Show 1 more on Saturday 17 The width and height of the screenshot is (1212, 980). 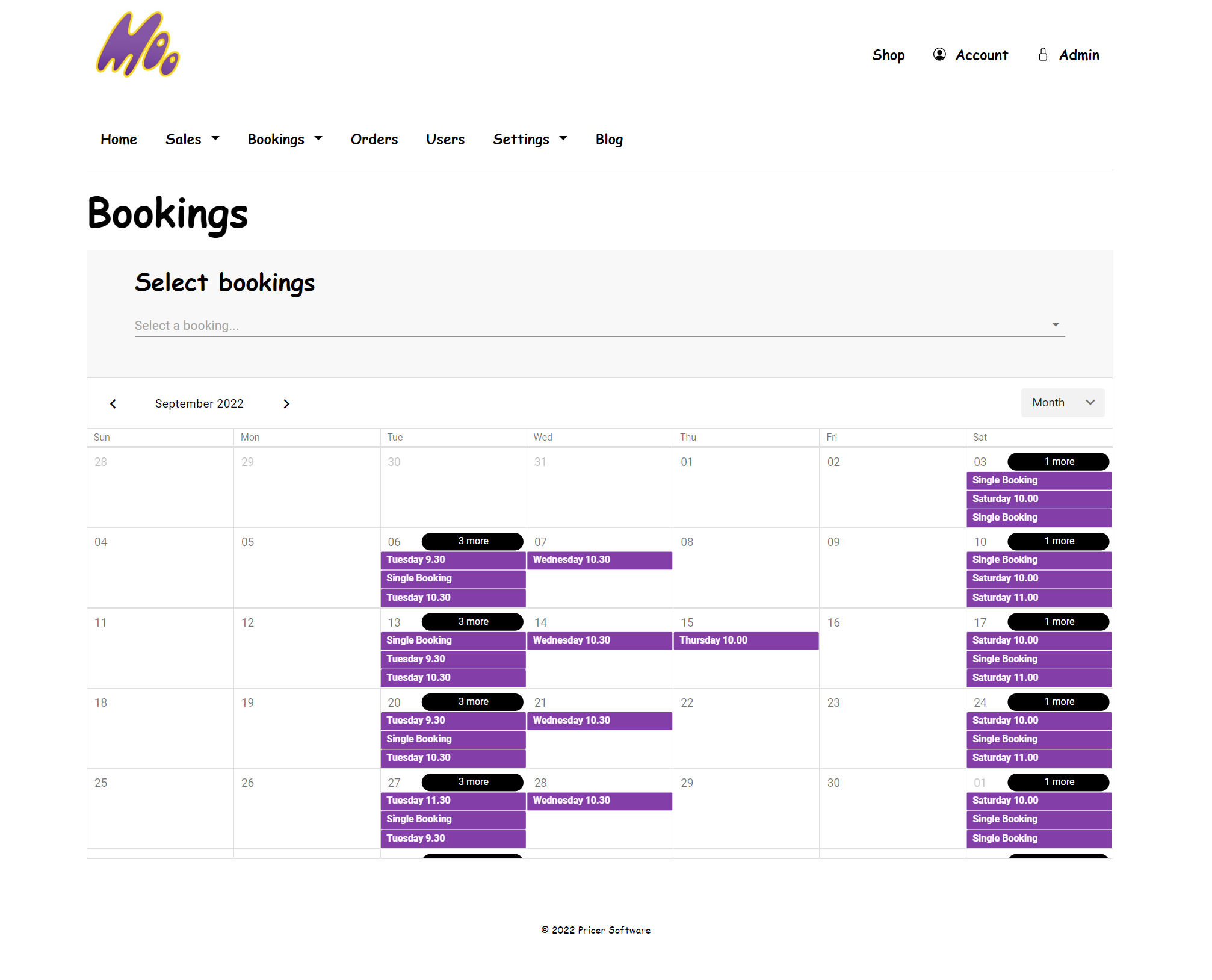click(x=1059, y=622)
